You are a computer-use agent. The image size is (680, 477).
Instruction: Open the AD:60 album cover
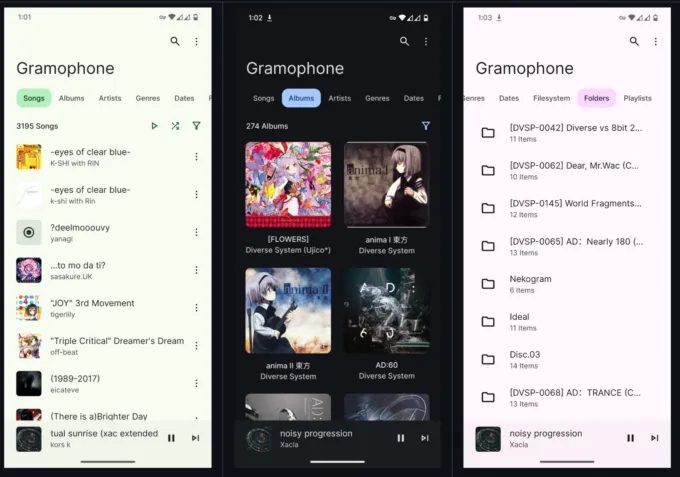[386, 312]
